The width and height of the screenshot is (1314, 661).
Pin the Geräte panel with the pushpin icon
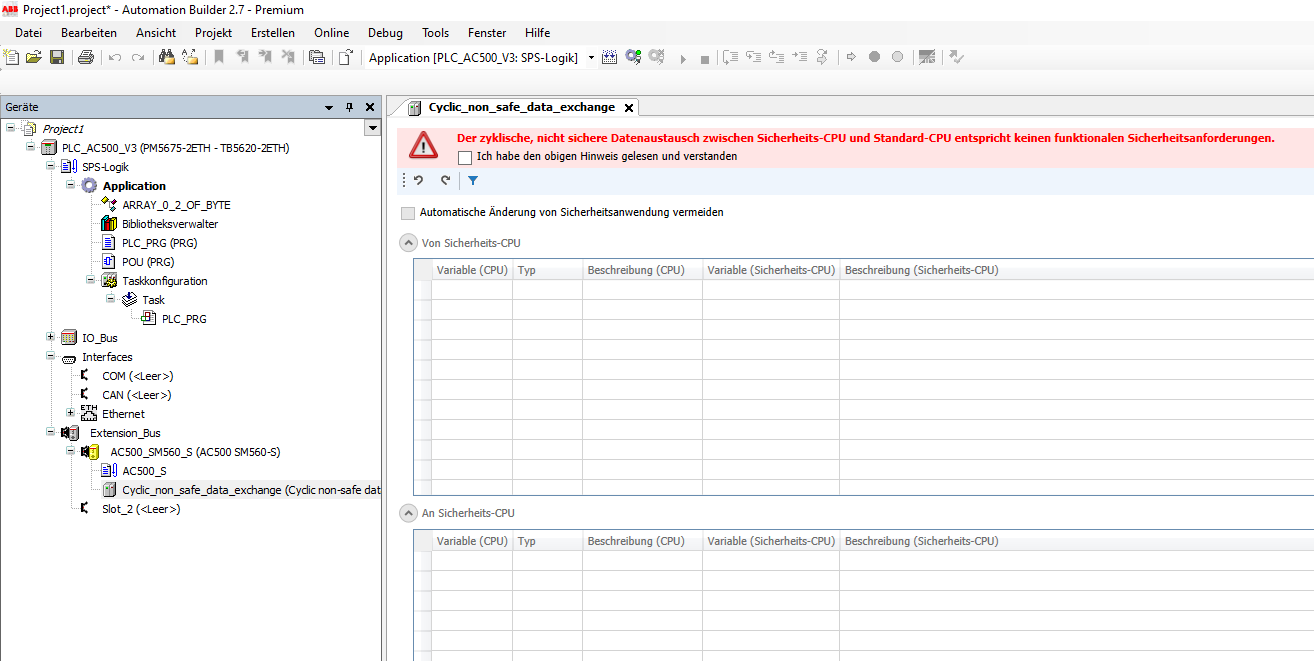pos(349,107)
